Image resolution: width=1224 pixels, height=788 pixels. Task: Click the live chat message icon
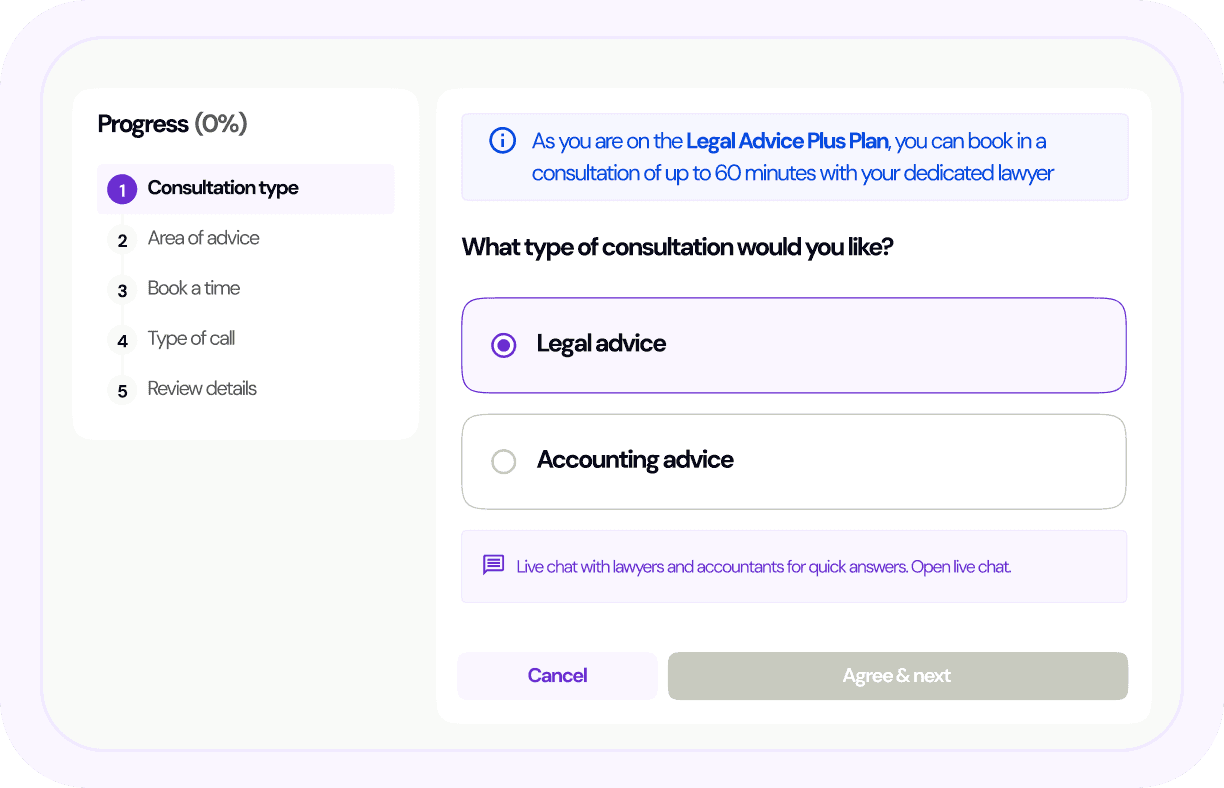pos(493,565)
